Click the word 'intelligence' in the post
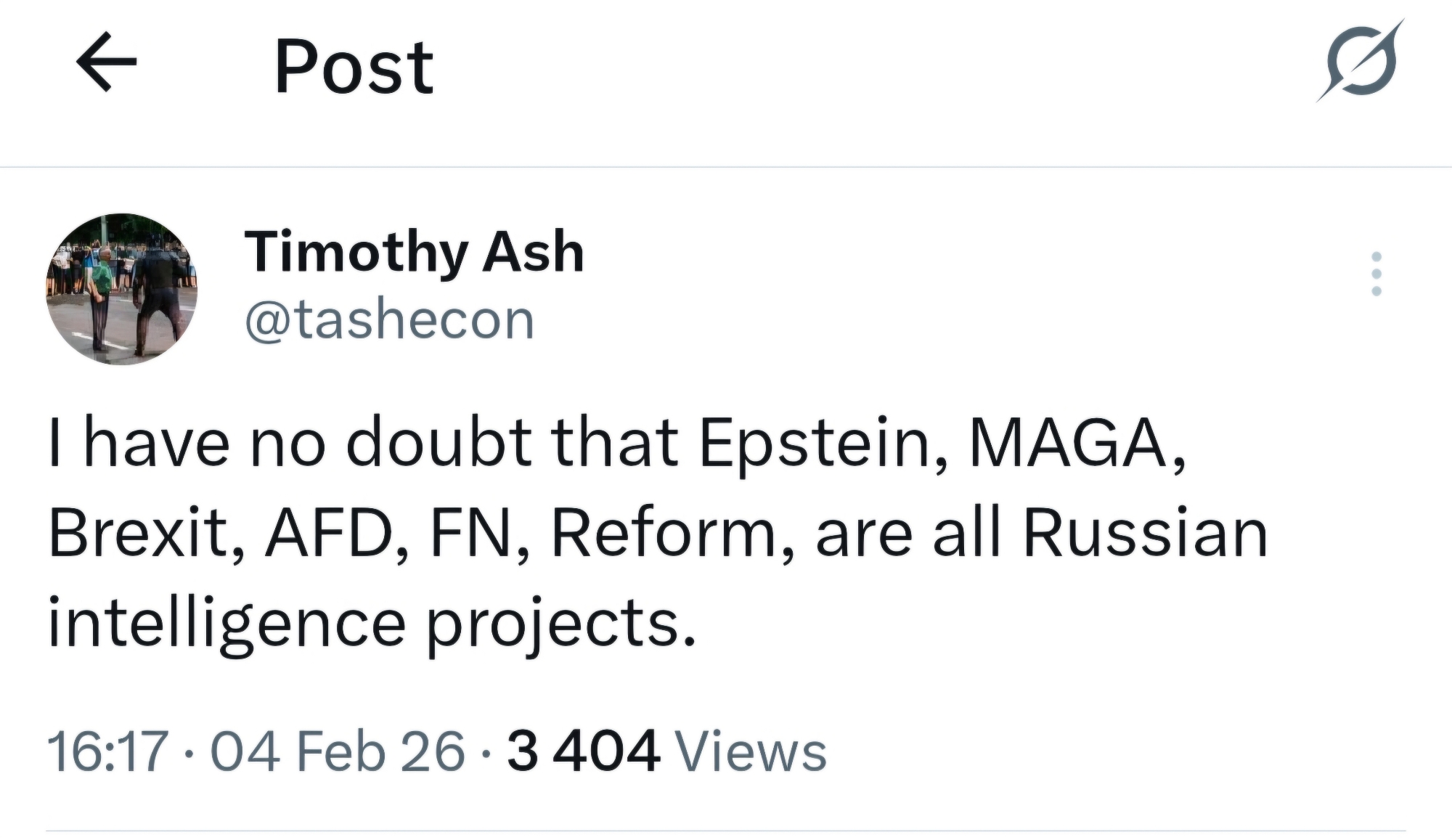 click(227, 624)
